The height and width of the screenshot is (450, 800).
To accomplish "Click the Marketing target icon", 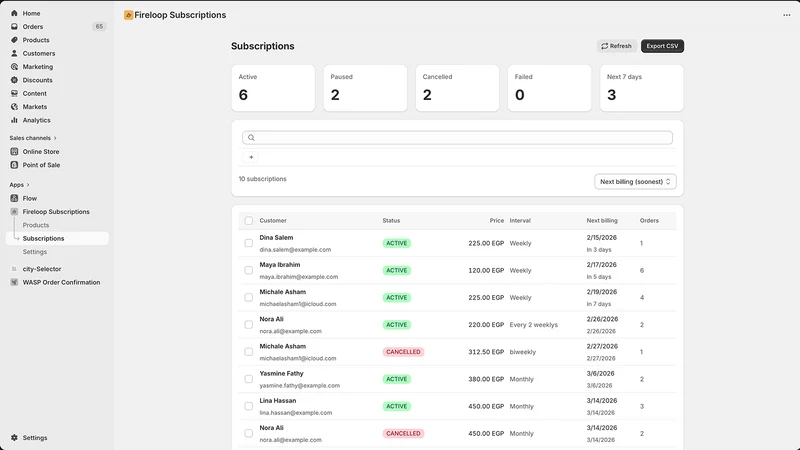I will point(14,67).
